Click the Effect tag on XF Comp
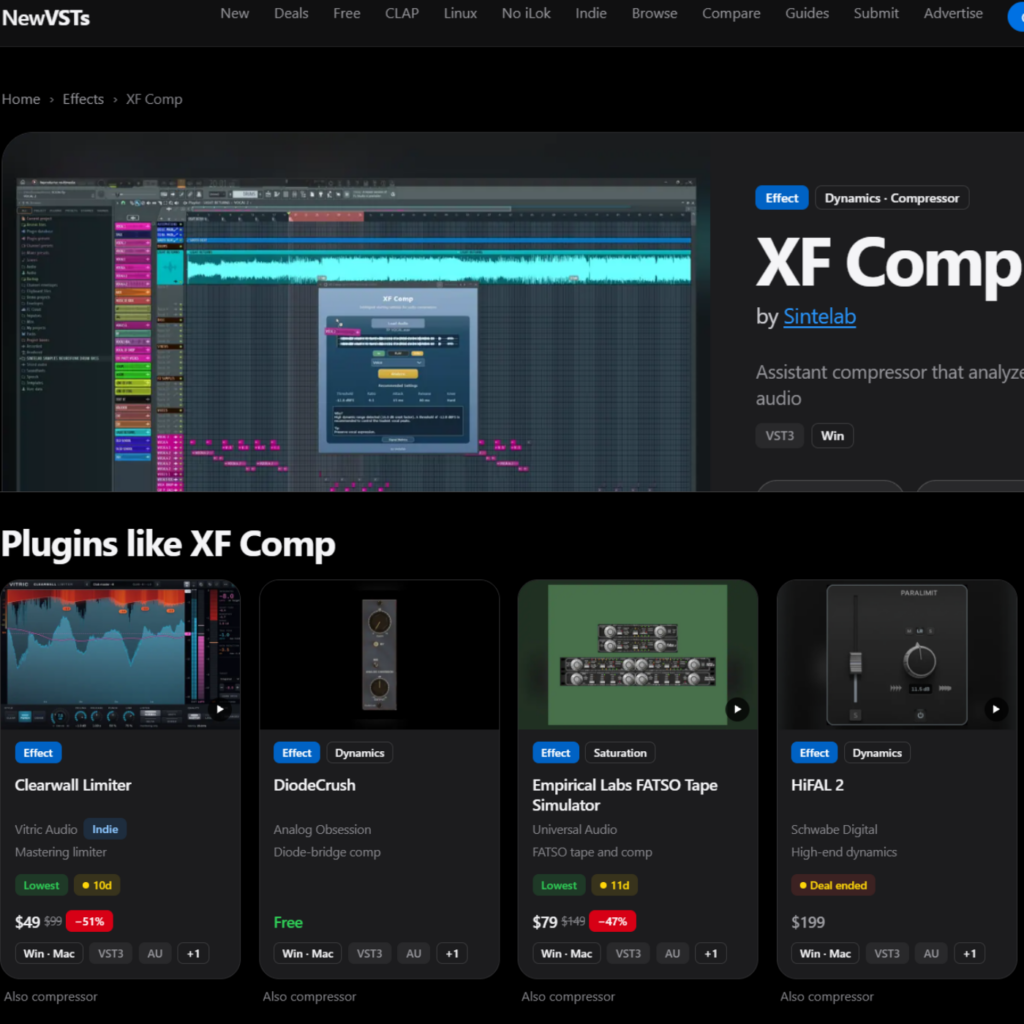Viewport: 1024px width, 1024px height. 782,198
